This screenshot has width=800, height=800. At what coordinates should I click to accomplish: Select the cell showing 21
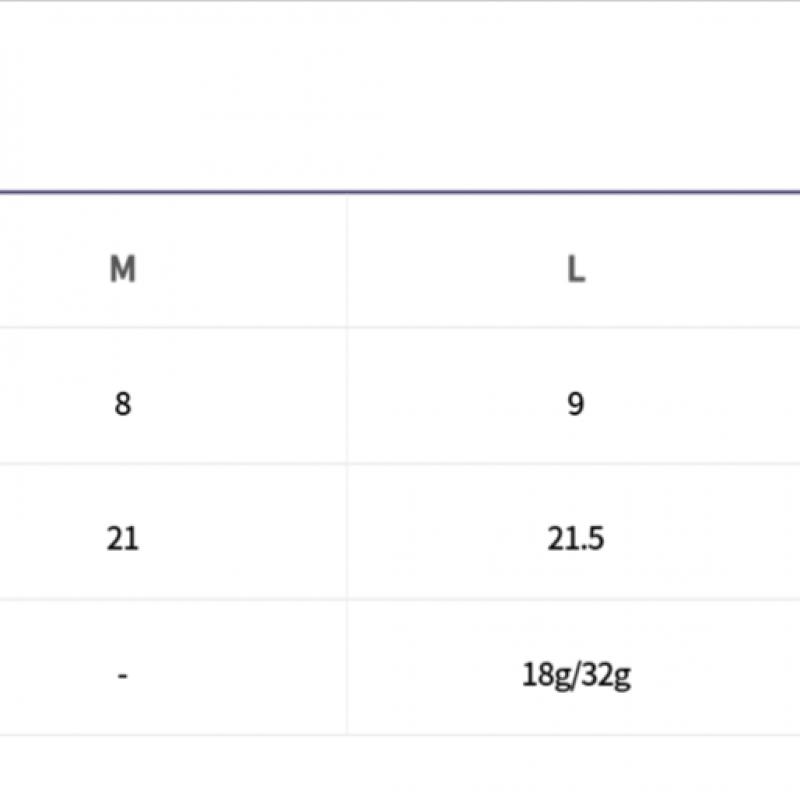pos(122,539)
